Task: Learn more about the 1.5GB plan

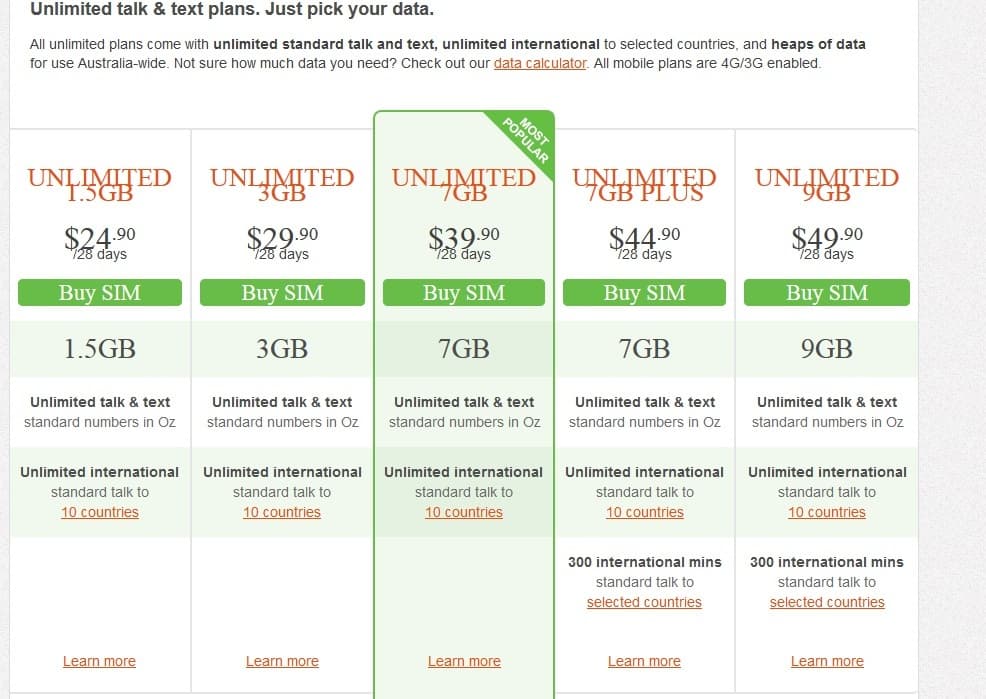Action: pos(99,661)
